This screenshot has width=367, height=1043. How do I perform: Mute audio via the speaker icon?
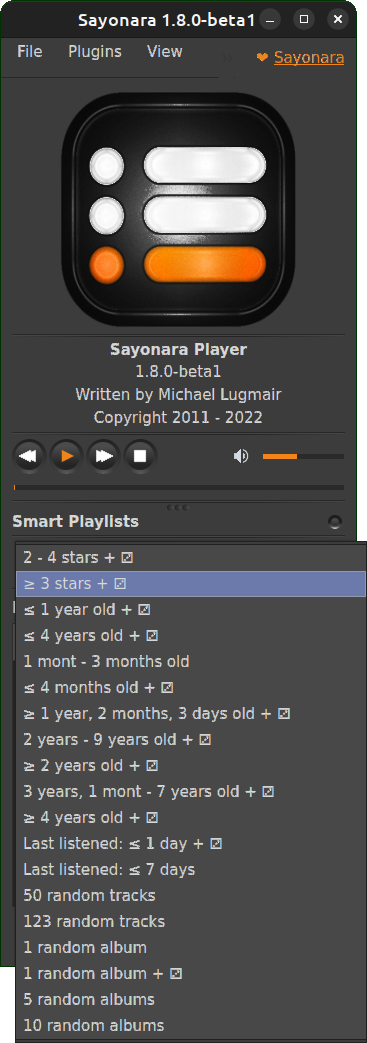click(x=241, y=456)
